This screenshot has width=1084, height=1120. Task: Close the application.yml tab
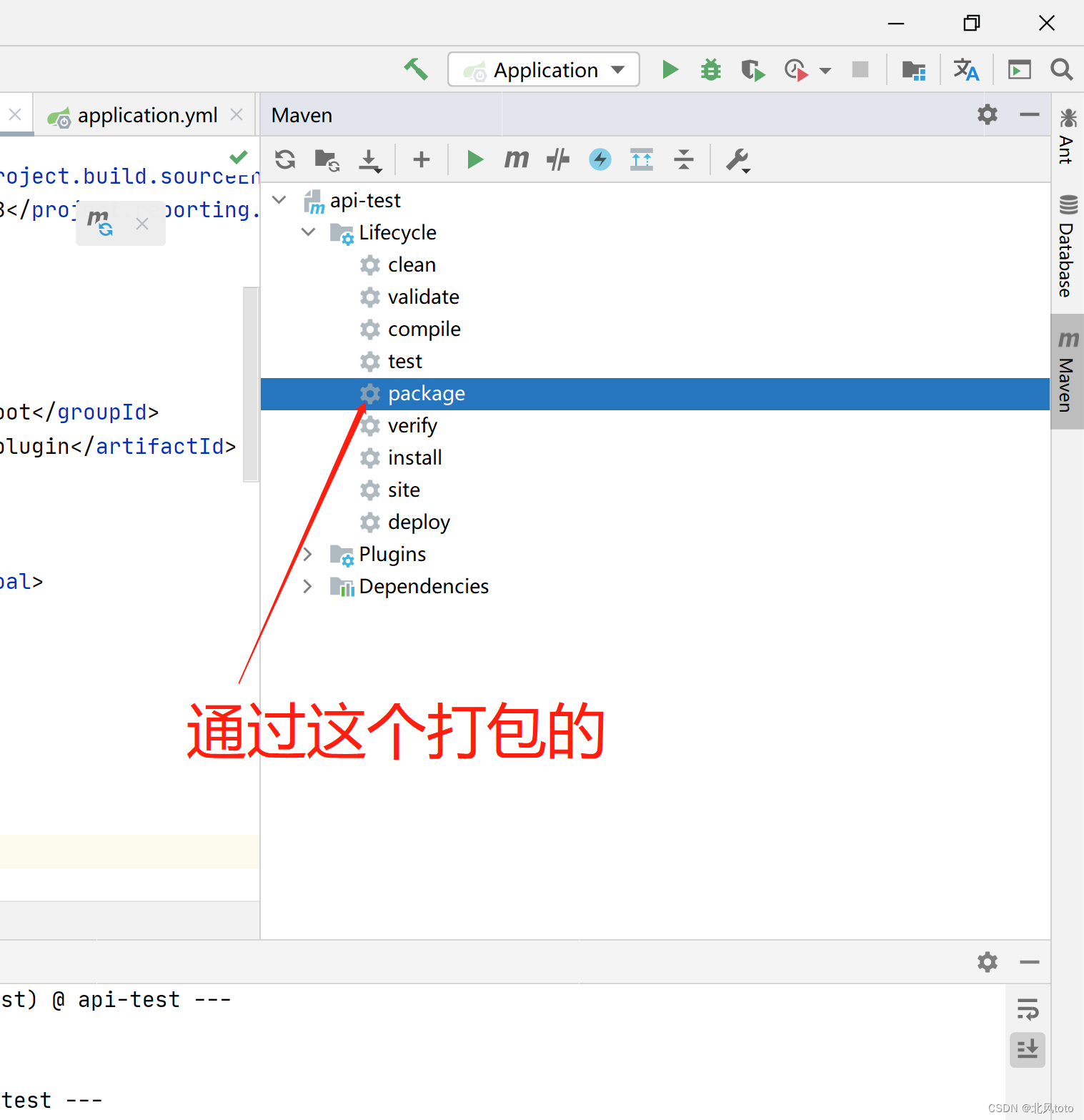(237, 114)
